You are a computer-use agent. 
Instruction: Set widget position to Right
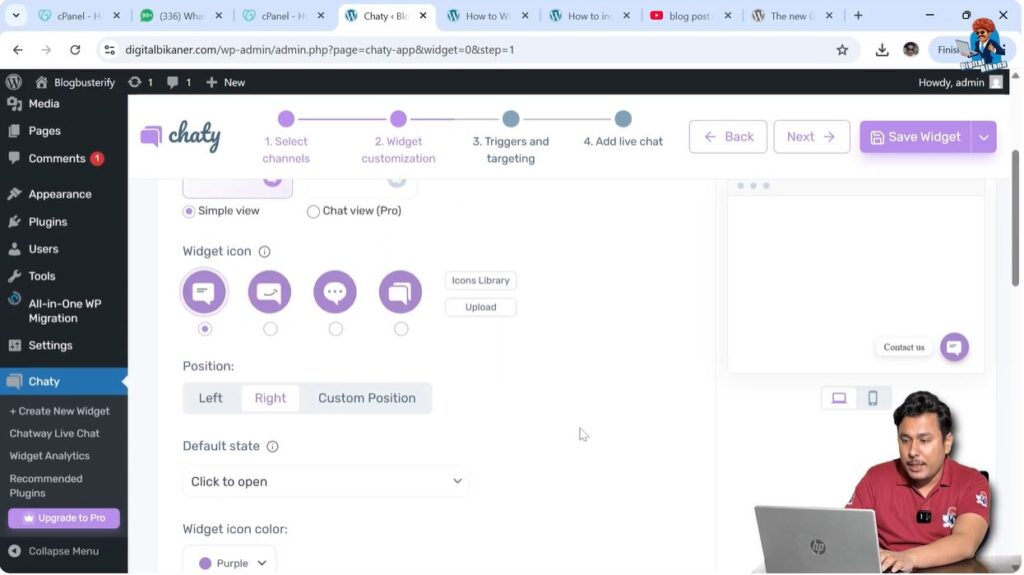(270, 398)
